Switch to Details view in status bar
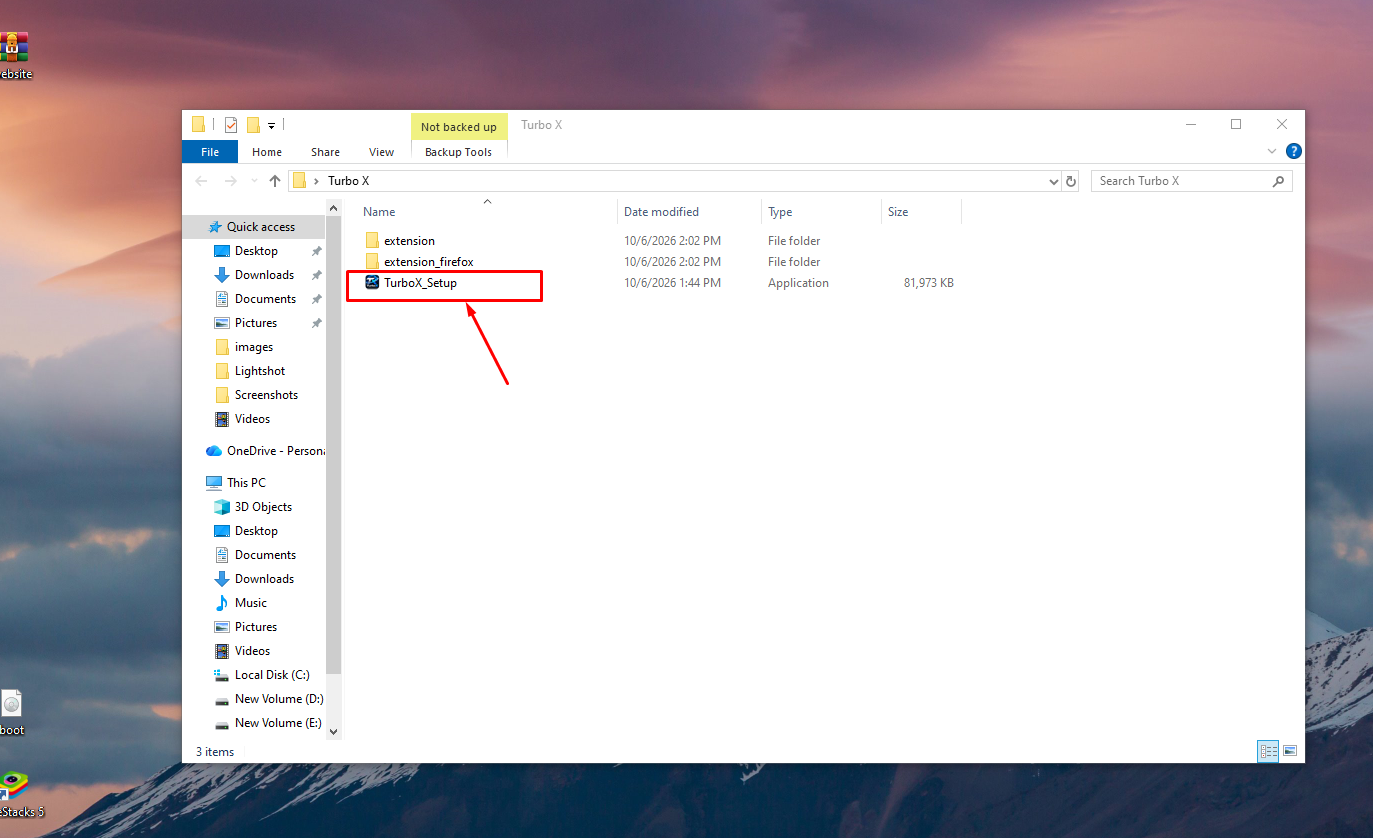The height and width of the screenshot is (838, 1373). [1268, 751]
